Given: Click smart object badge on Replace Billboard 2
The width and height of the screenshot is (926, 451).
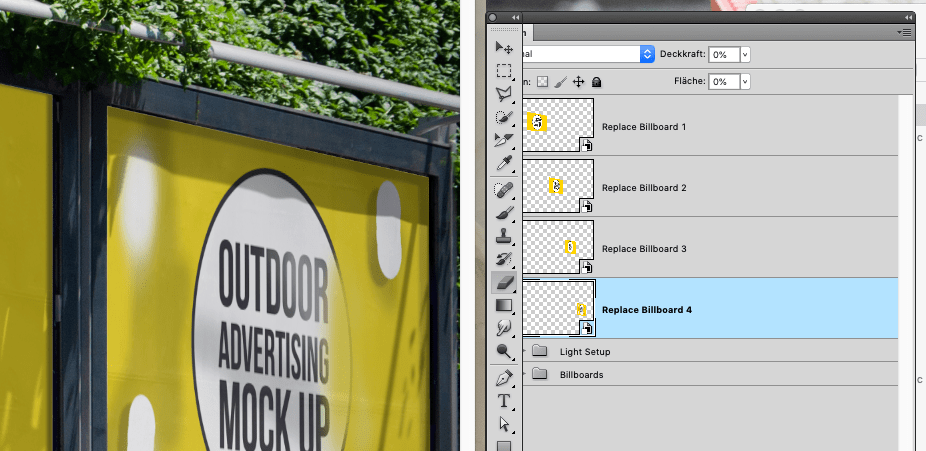Looking at the screenshot, I should click(x=586, y=206).
